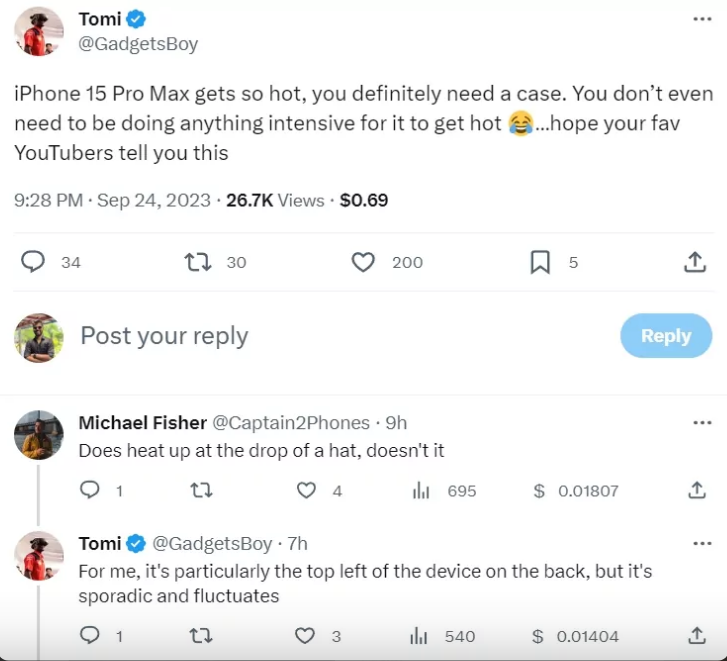
Task: Reply to Tomi's 7h comment
Action: point(90,636)
